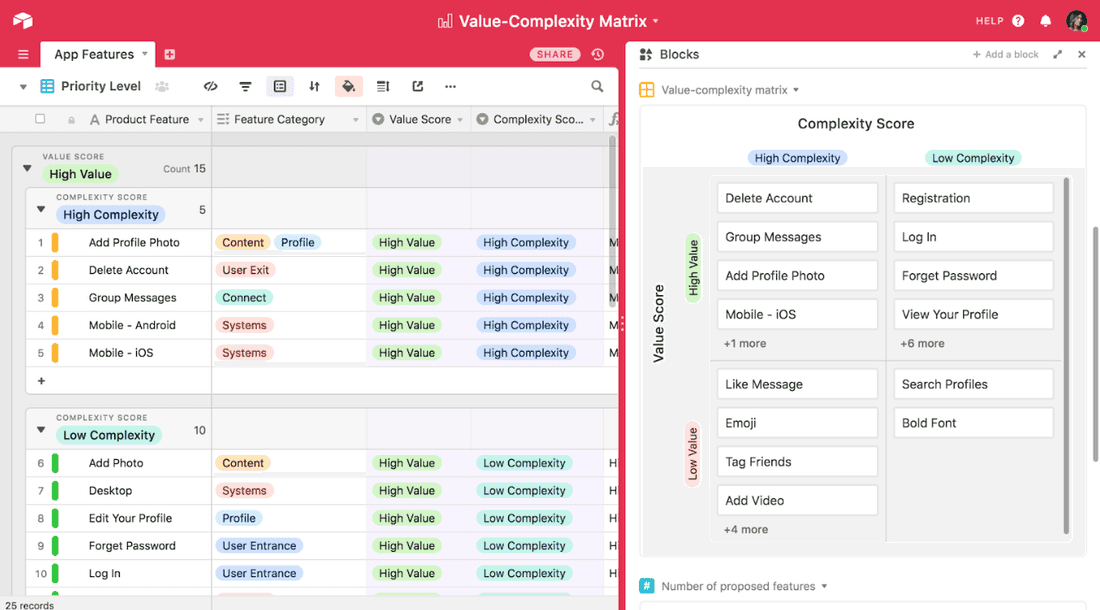
Task: Click the Group records icon
Action: (x=281, y=87)
